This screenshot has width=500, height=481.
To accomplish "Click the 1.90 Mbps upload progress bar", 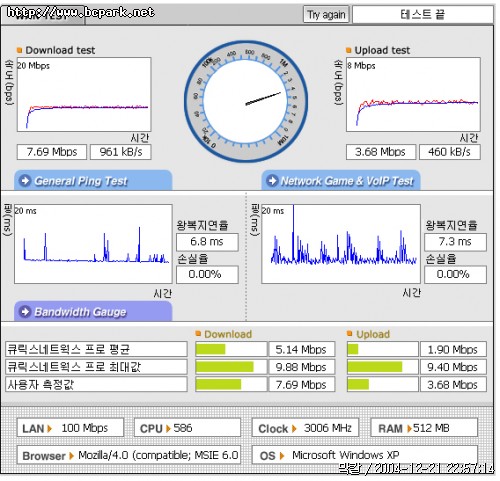I will (x=382, y=349).
